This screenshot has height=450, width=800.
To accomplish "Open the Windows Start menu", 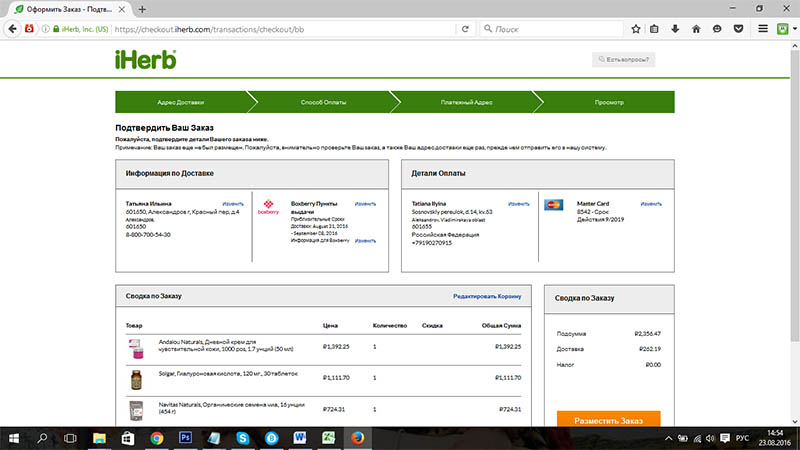I will [14, 438].
